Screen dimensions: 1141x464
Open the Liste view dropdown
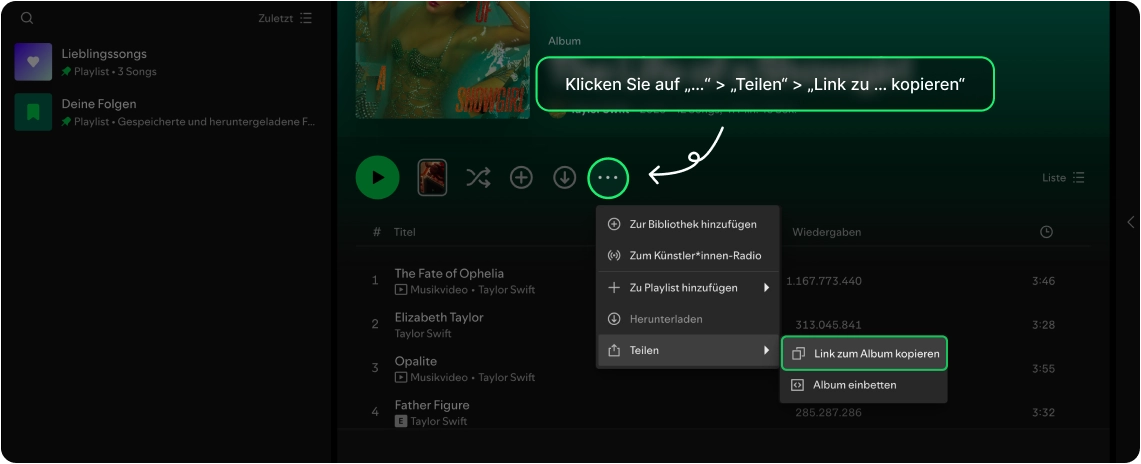[1064, 177]
